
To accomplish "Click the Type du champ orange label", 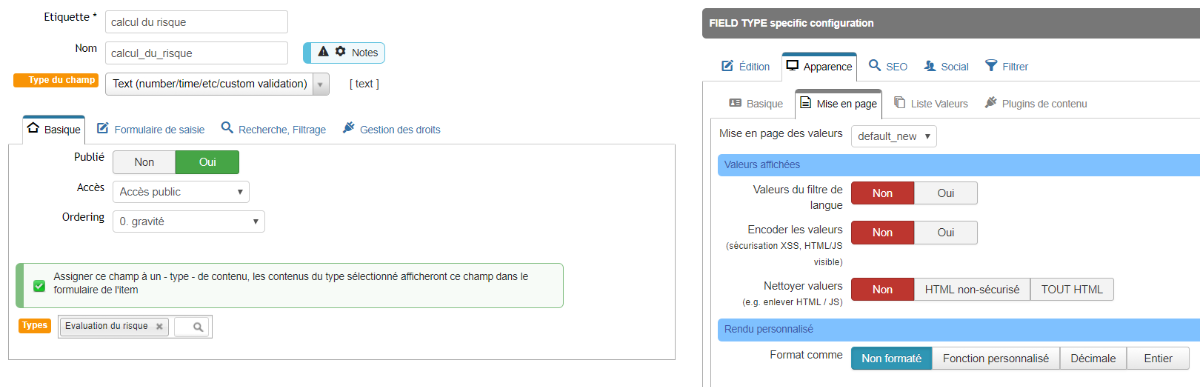I will click(55, 81).
